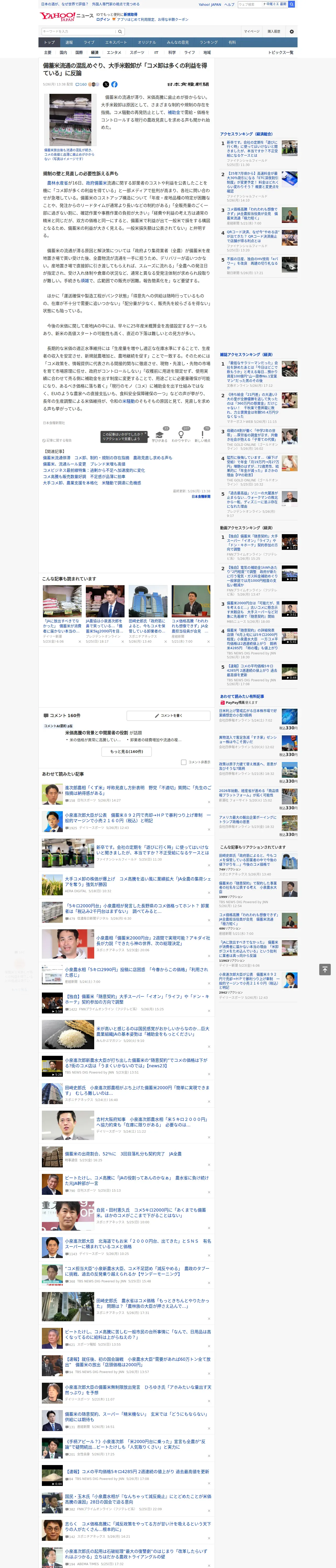Toggle the コメント非表示 checkbox
This screenshot has width=336, height=1568.
click(x=183, y=762)
